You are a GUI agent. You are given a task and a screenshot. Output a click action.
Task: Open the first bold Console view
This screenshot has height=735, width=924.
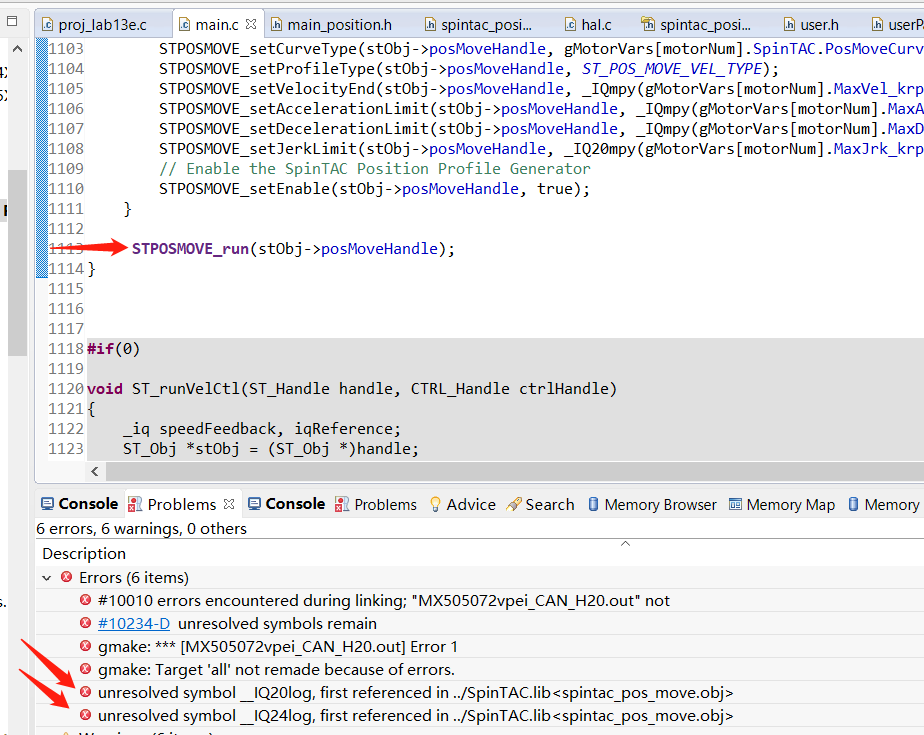click(80, 504)
